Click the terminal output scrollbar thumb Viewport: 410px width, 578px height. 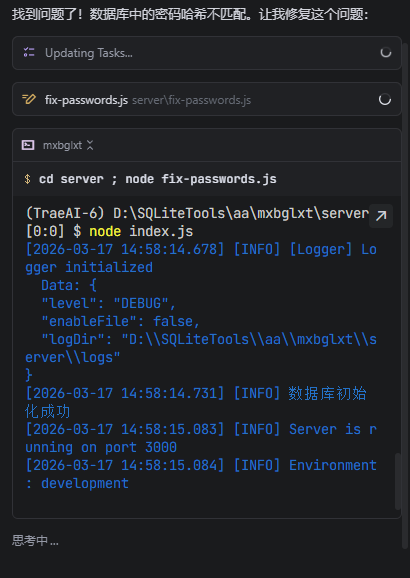click(398, 481)
